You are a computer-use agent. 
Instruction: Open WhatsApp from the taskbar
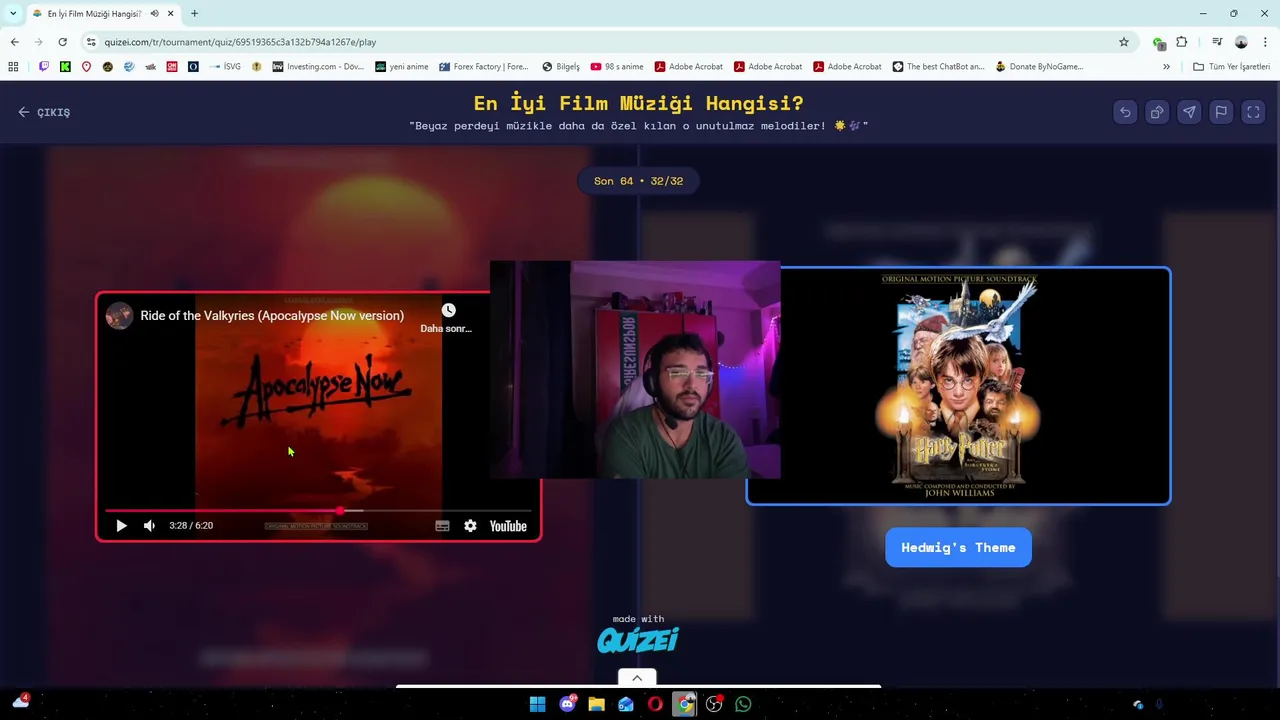point(743,704)
